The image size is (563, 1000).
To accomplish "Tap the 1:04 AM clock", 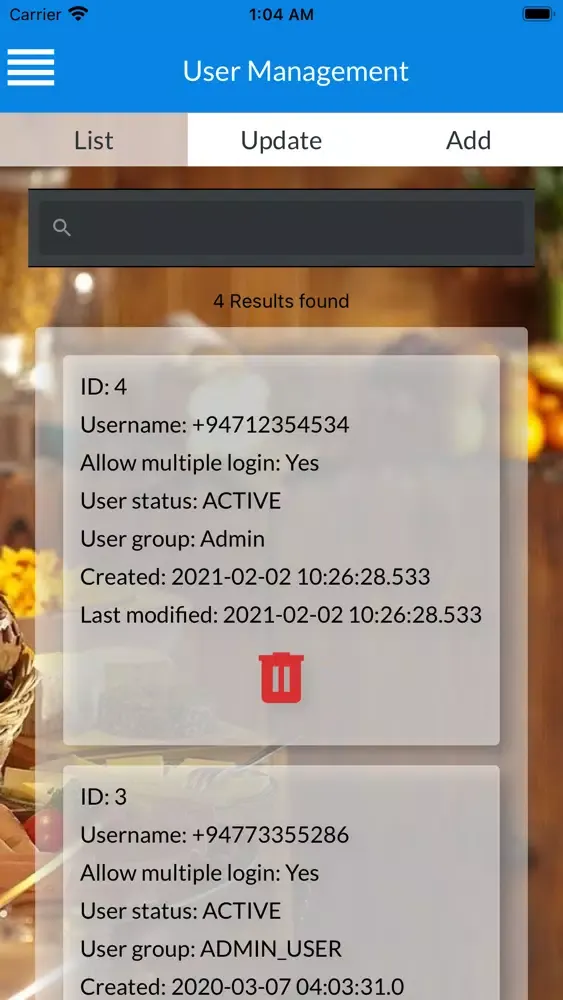I will (281, 15).
